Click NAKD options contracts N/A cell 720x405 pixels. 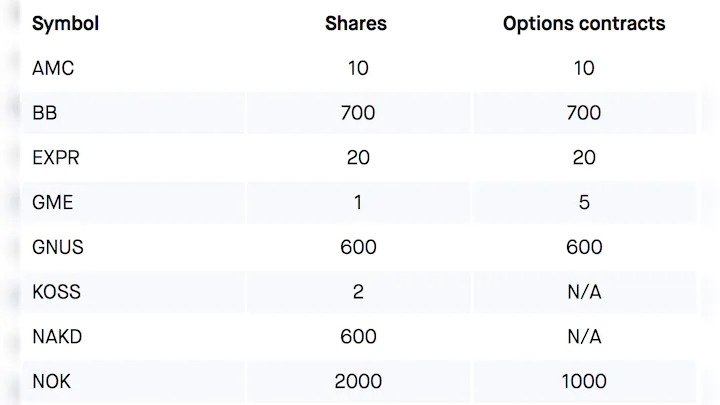tap(584, 337)
